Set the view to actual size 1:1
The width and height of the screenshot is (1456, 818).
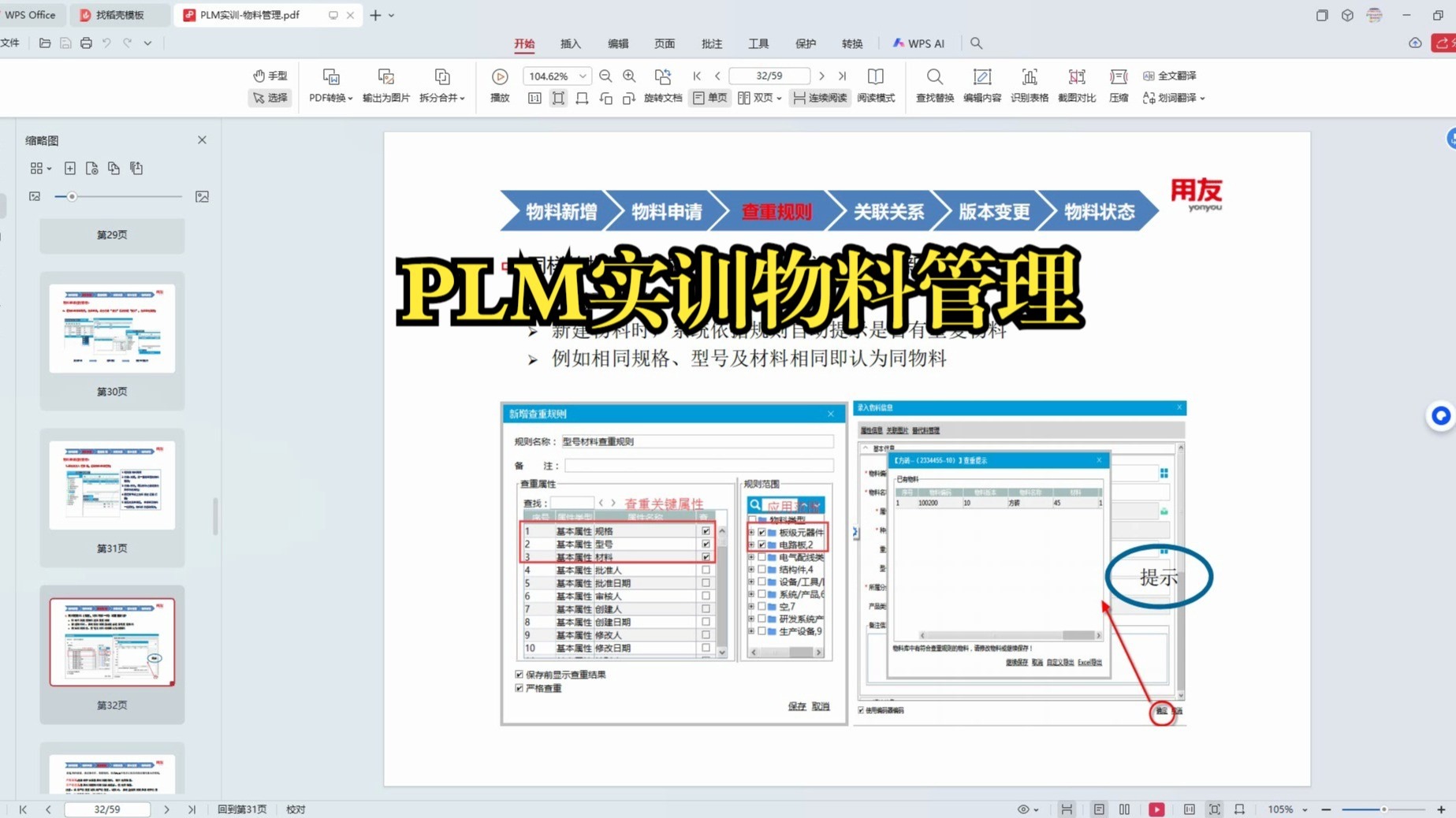click(534, 99)
